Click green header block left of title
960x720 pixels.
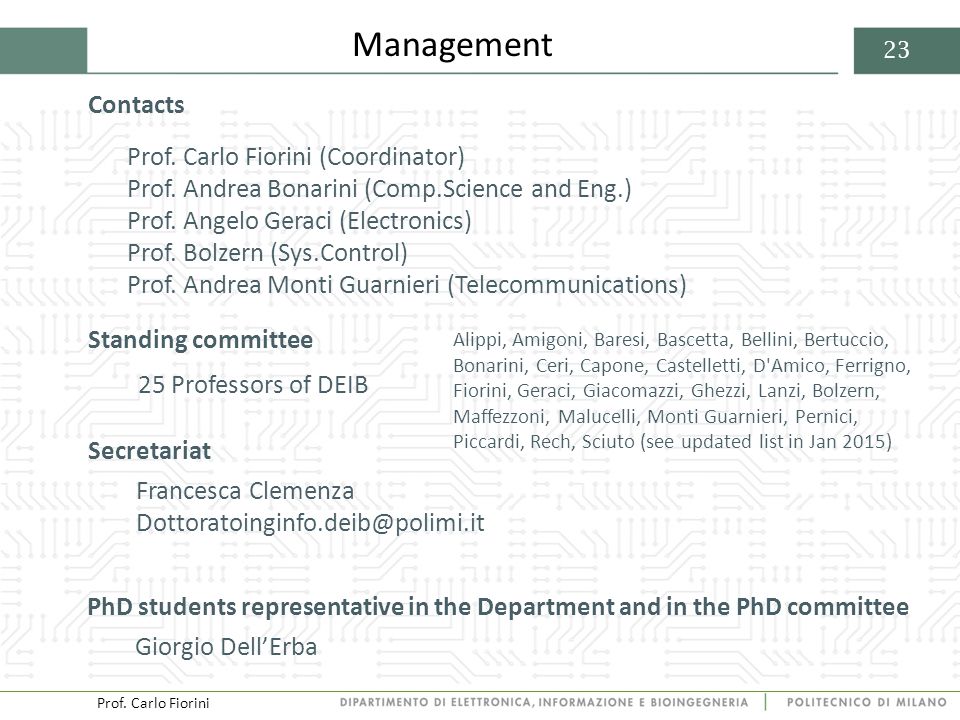tap(43, 50)
